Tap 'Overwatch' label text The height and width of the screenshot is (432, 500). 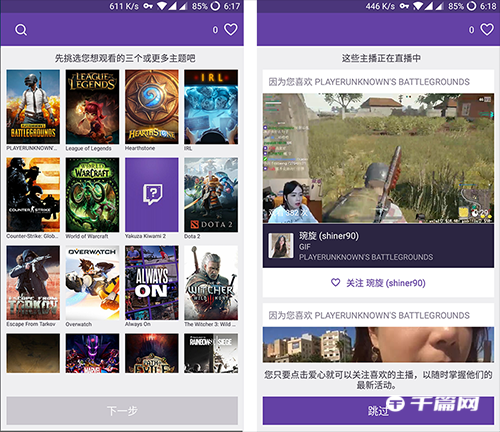pyautogui.click(x=79, y=324)
